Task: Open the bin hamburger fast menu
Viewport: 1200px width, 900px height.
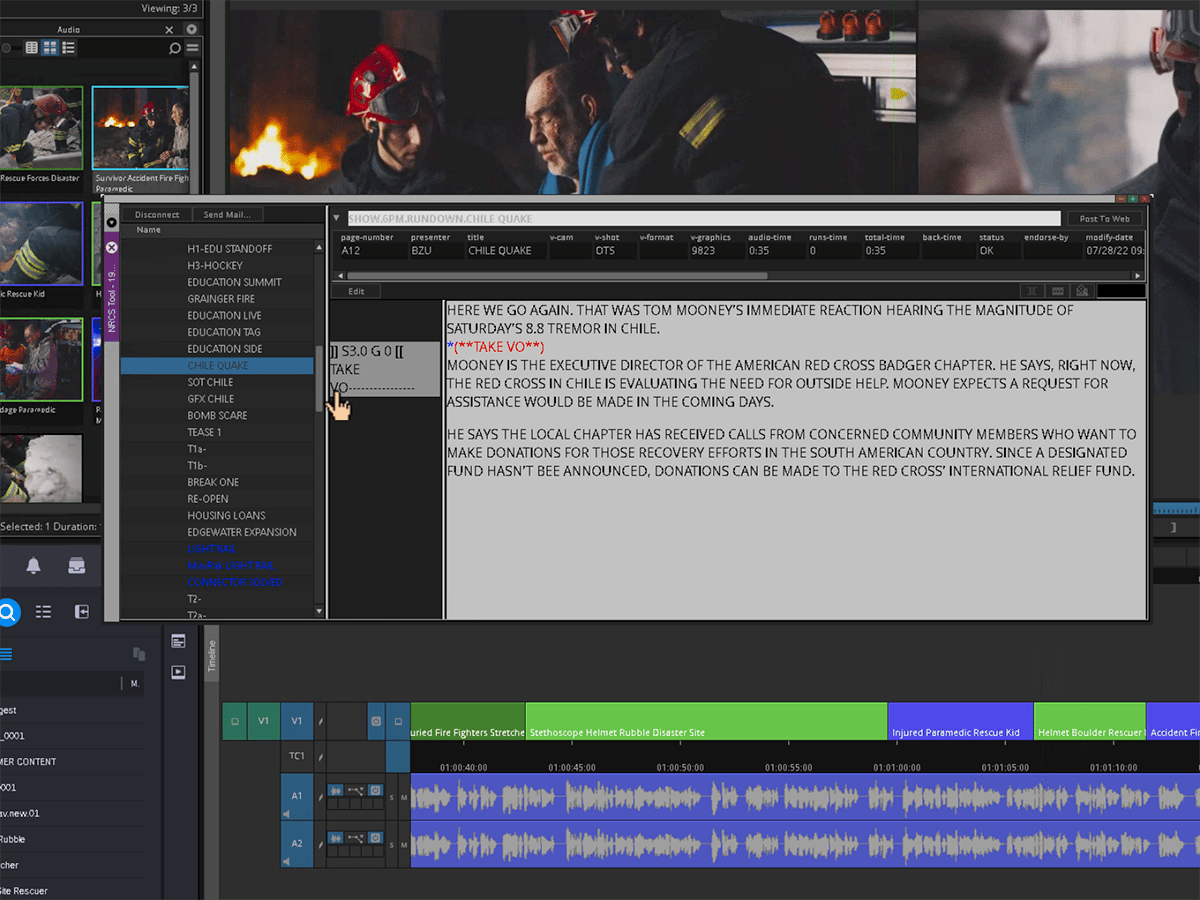Action: point(192,47)
